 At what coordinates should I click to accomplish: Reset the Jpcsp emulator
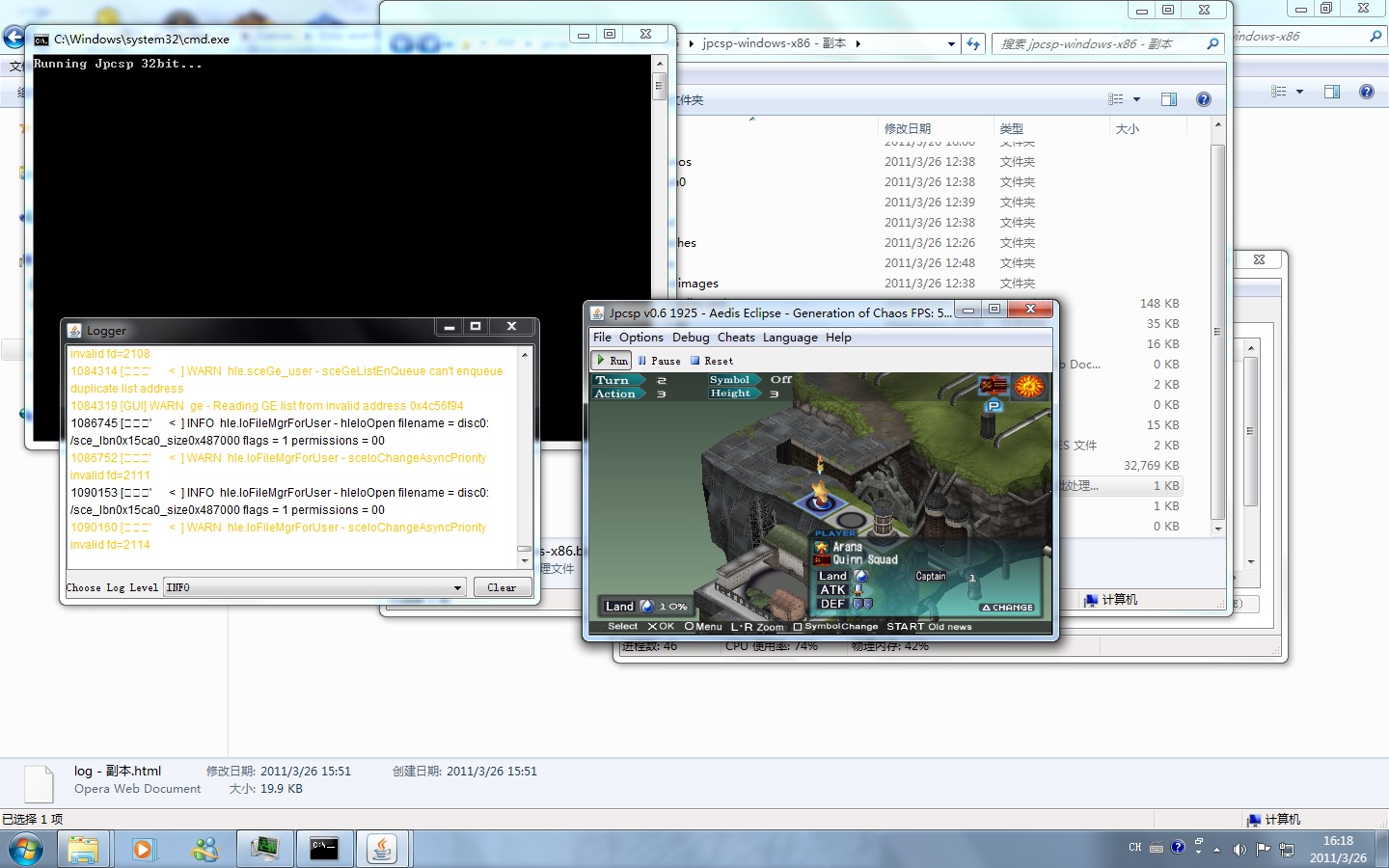712,361
